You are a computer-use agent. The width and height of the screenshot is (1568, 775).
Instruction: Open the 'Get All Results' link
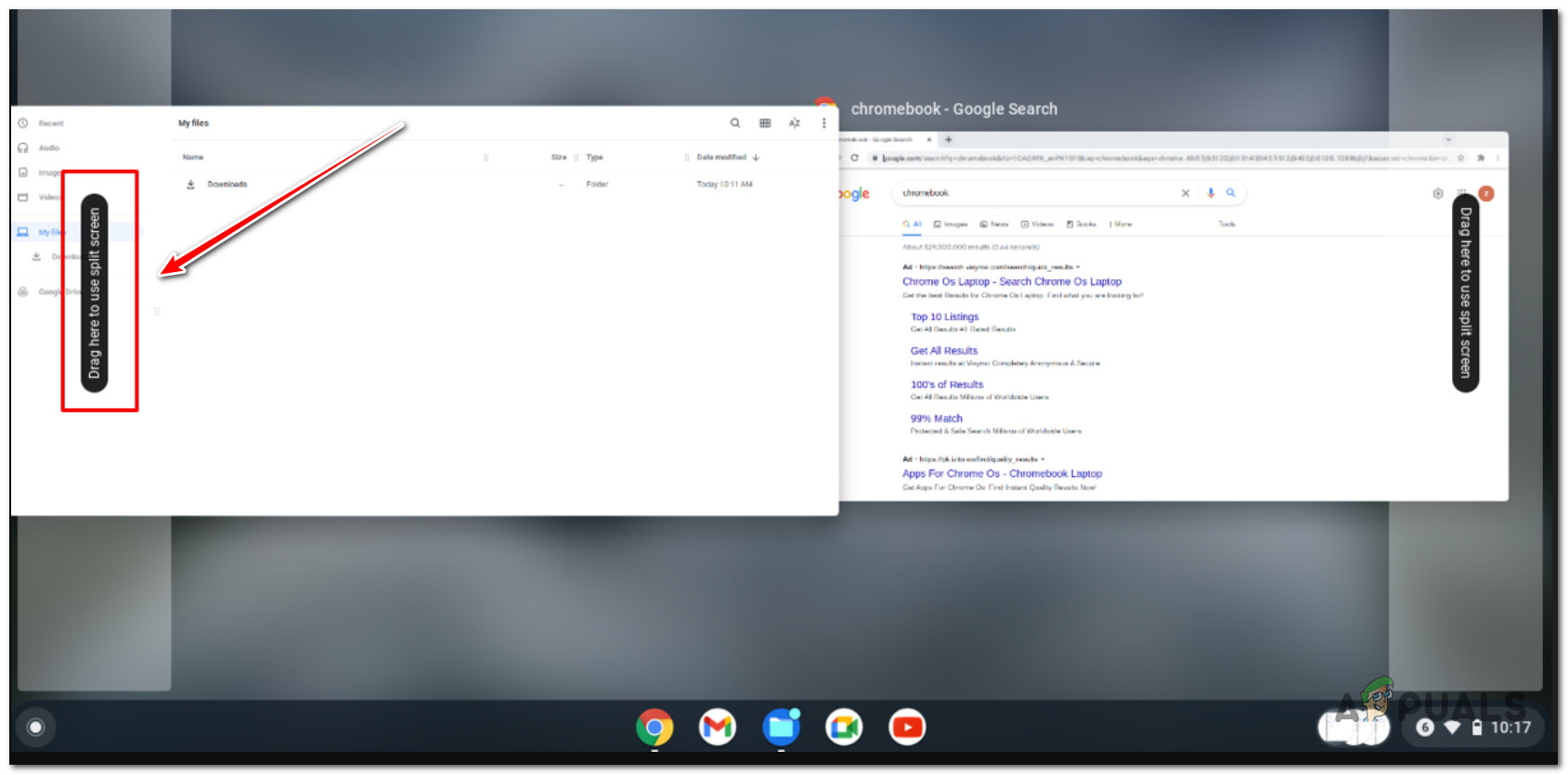click(944, 351)
